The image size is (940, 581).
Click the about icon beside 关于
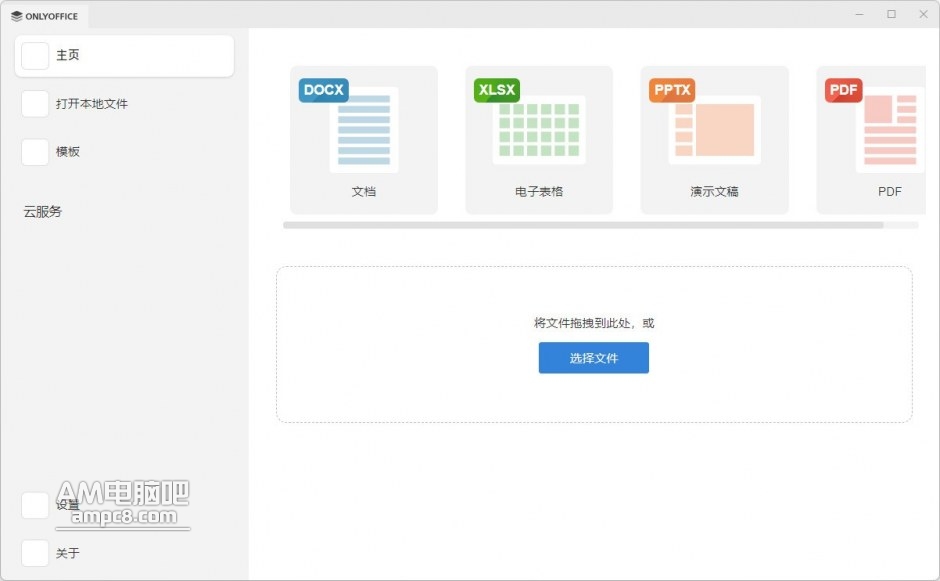click(35, 553)
